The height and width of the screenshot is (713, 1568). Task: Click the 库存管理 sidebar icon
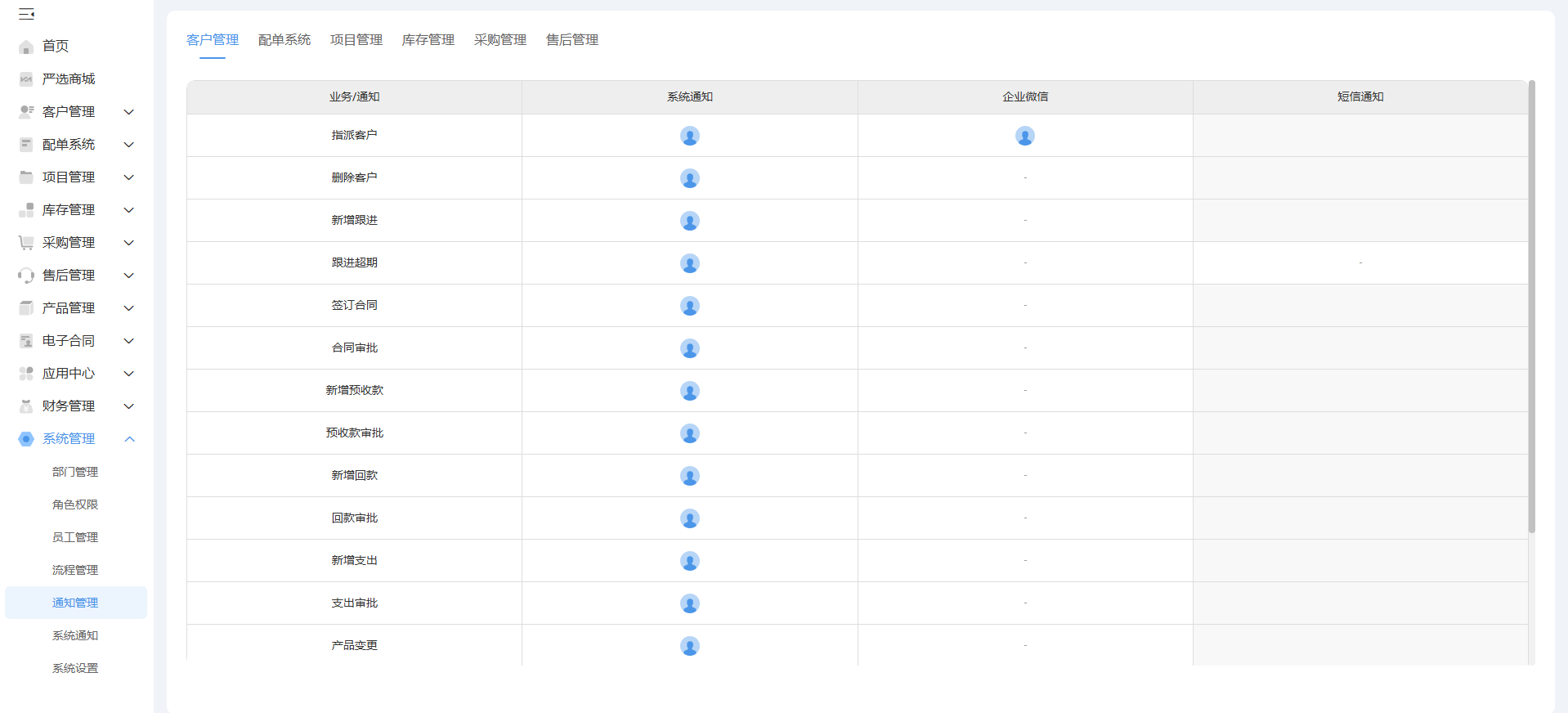click(x=26, y=210)
